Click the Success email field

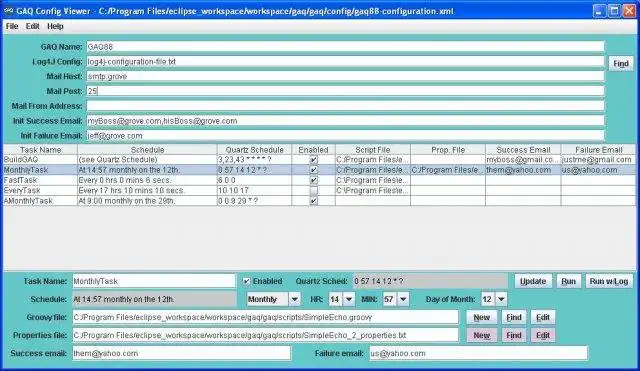click(x=182, y=353)
